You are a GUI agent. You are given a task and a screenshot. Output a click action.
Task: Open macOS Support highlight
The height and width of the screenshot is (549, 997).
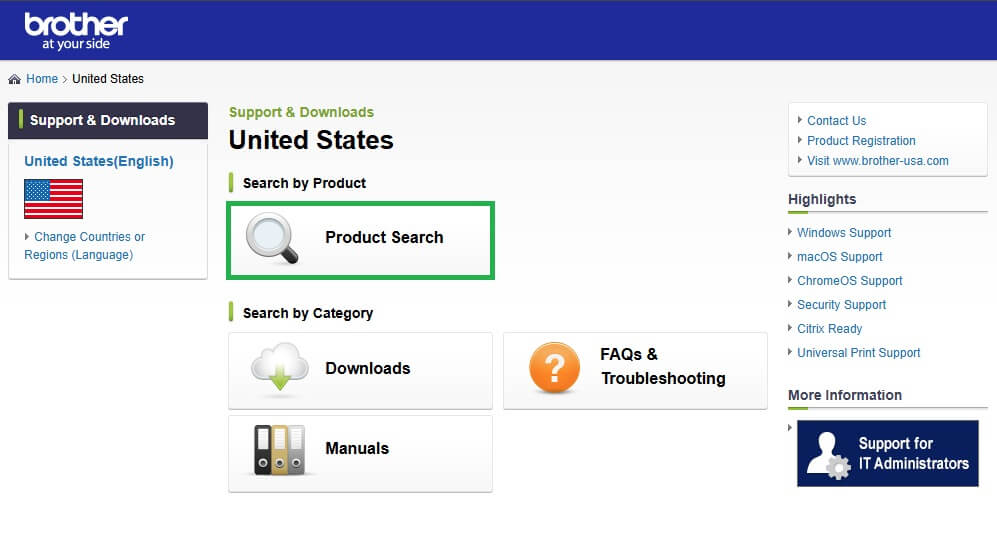click(839, 257)
